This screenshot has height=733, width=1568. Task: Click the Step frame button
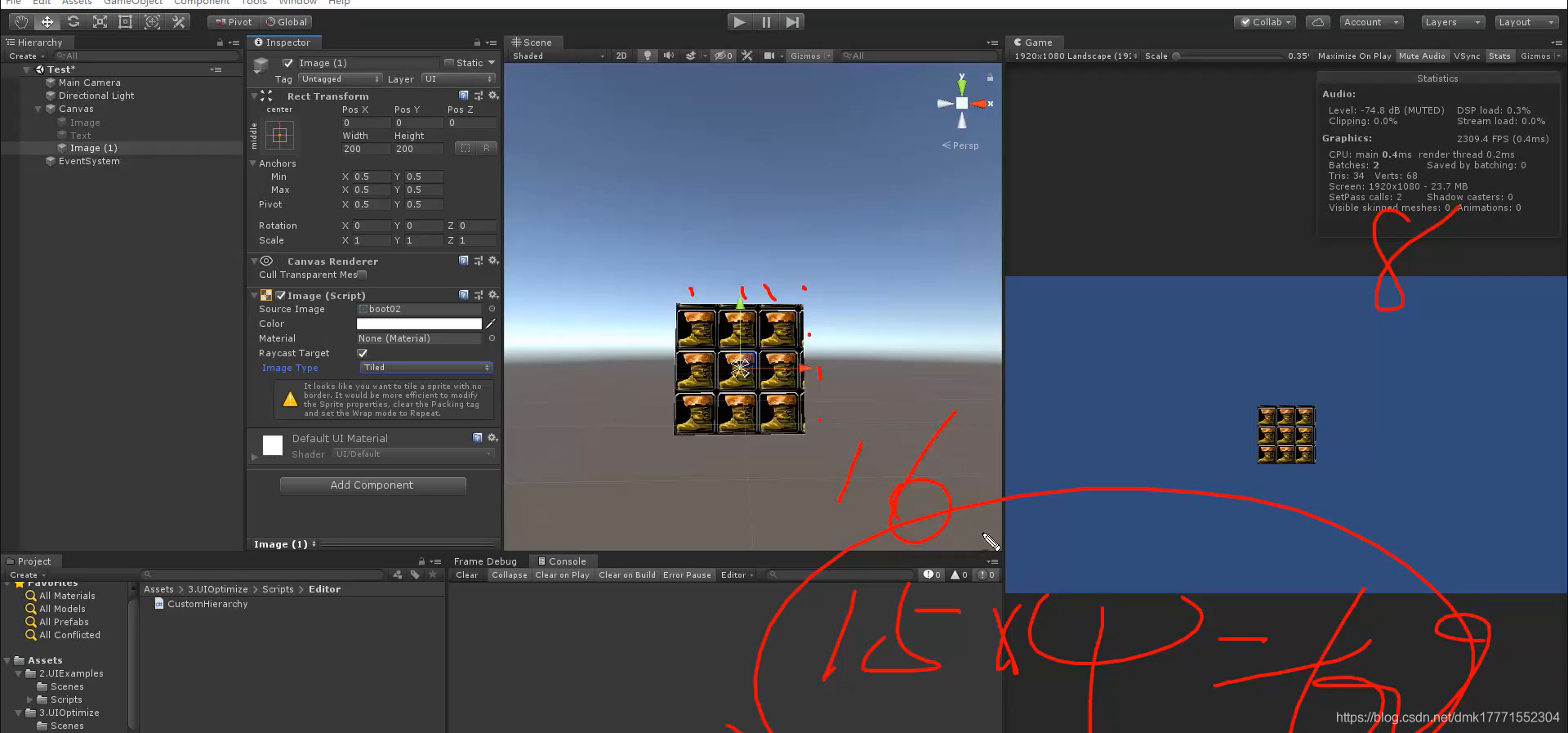[x=792, y=22]
